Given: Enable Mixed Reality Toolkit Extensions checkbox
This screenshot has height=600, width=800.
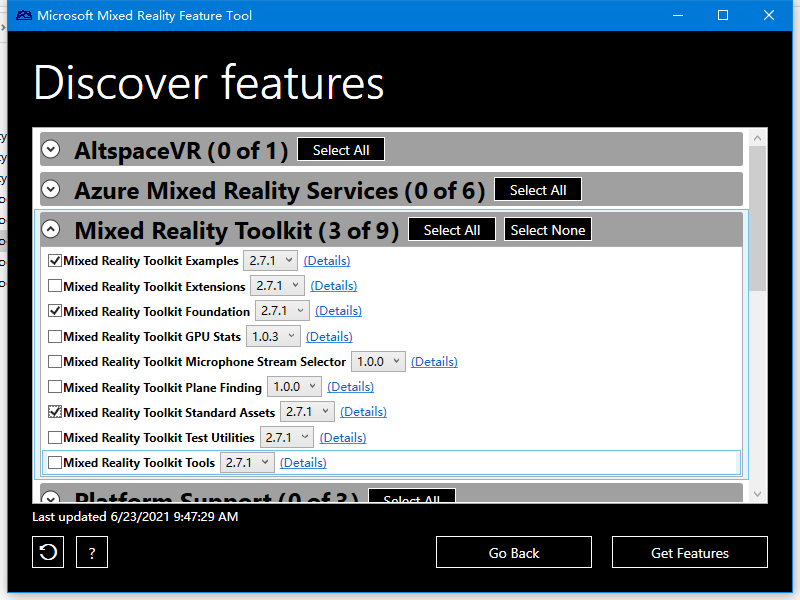Looking at the screenshot, I should pyautogui.click(x=55, y=286).
